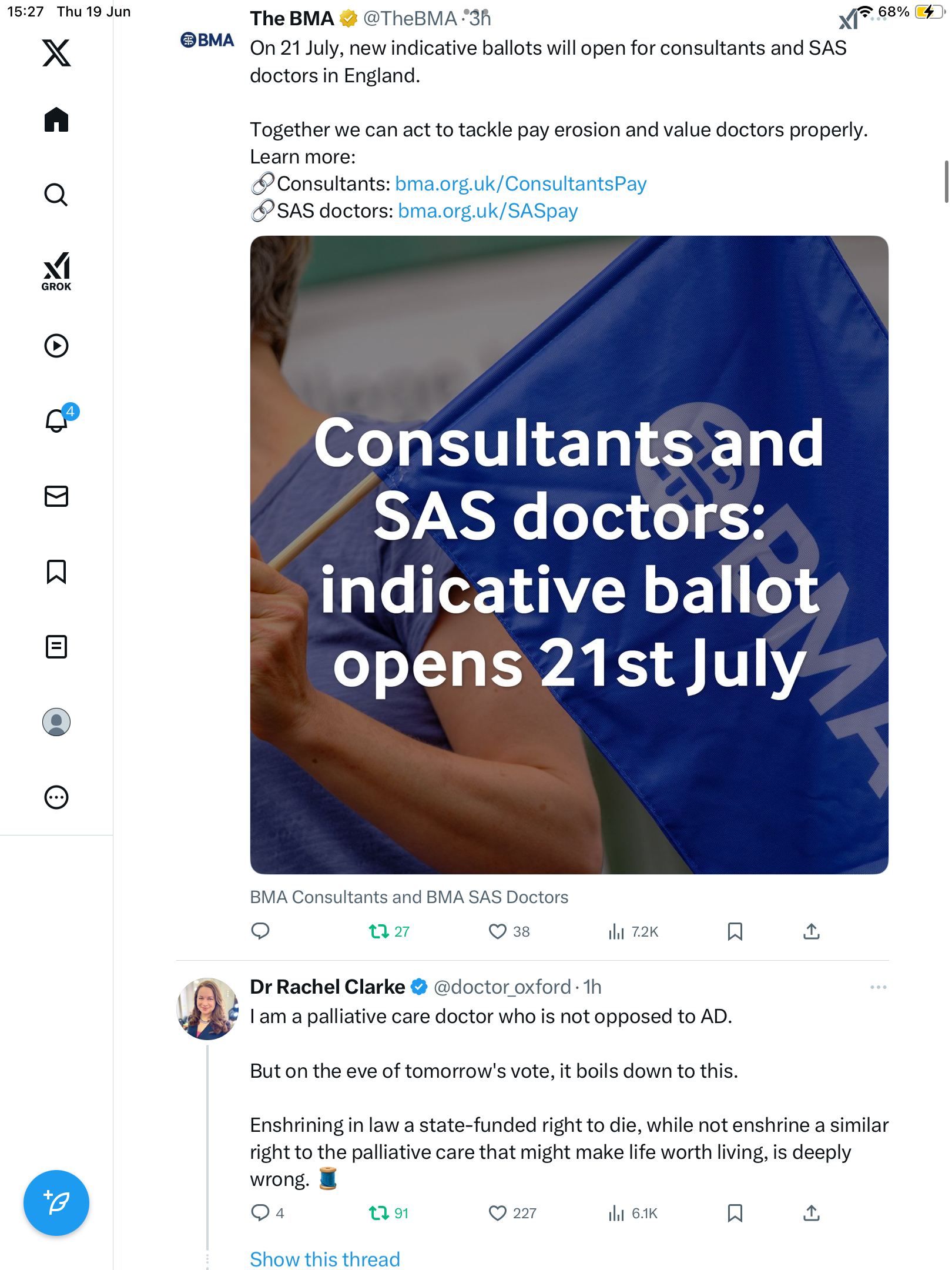Follow the bma.org.uk/SASpay link
The height and width of the screenshot is (1270, 952).
488,210
